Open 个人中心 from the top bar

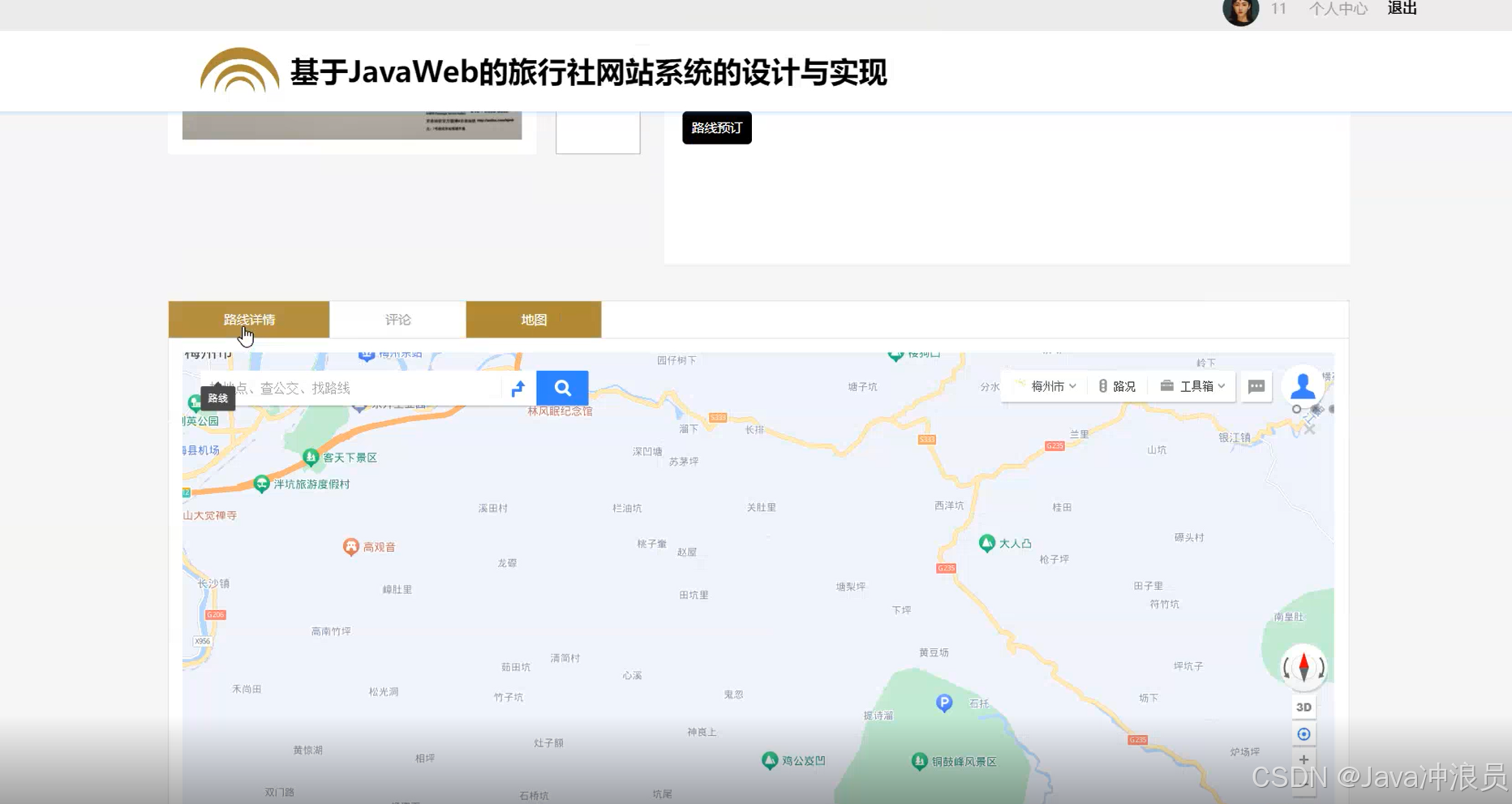click(1338, 8)
